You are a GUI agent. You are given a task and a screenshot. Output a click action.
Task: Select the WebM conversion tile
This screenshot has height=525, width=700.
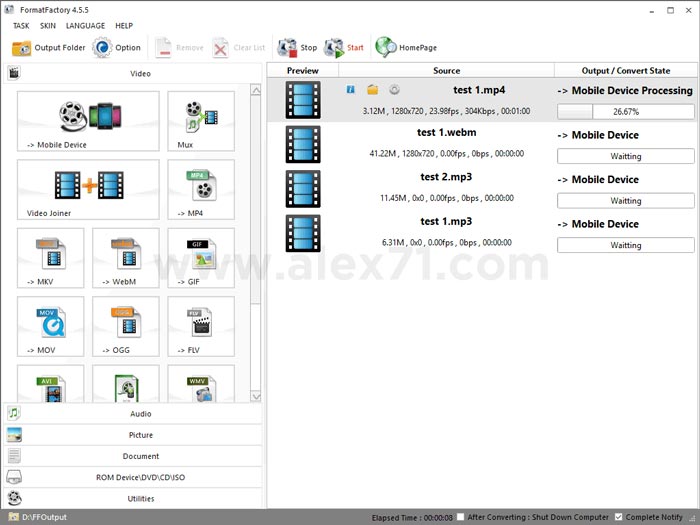click(x=125, y=258)
